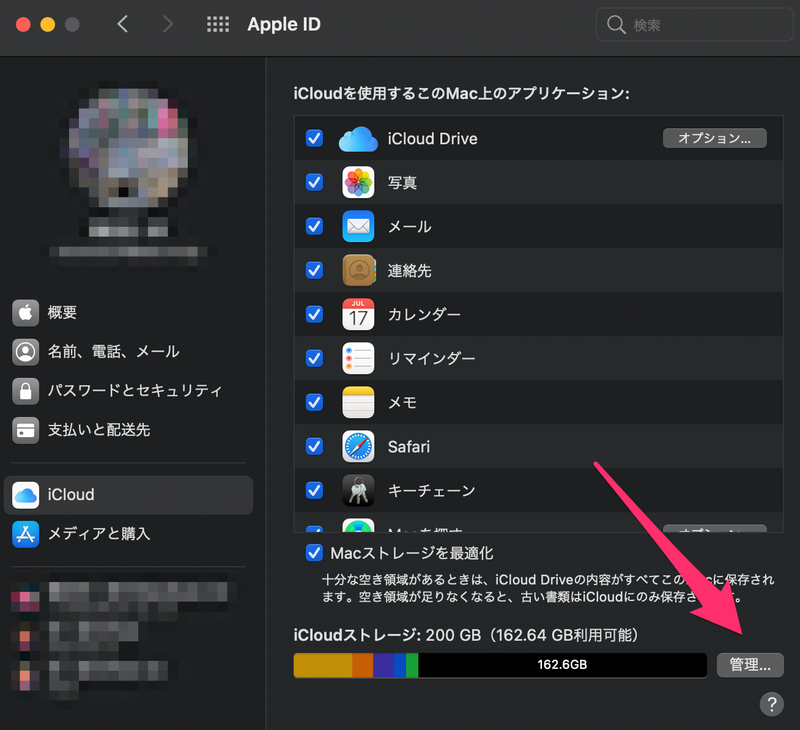Click the Reminders (リマインダー) app icon
Screen dimensions: 800x730
click(x=358, y=358)
